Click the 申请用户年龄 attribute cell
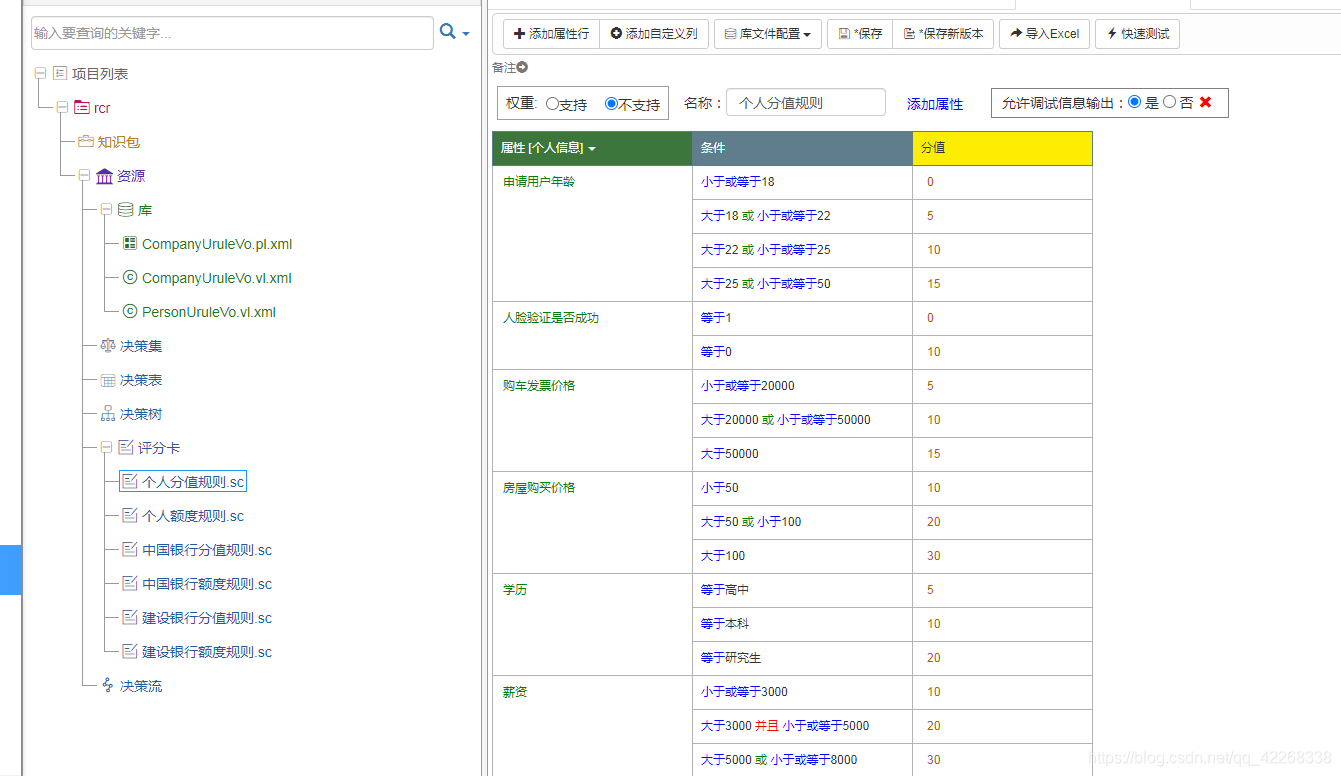 click(592, 233)
